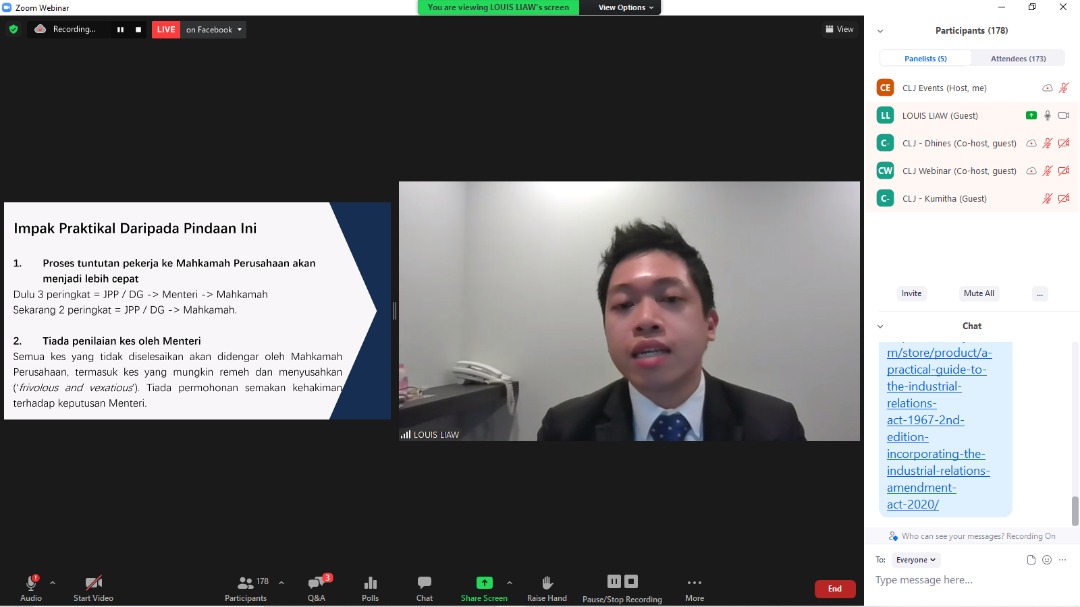The height and width of the screenshot is (607, 1080).
Task: Click the green Share Screen icon
Action: 484,583
